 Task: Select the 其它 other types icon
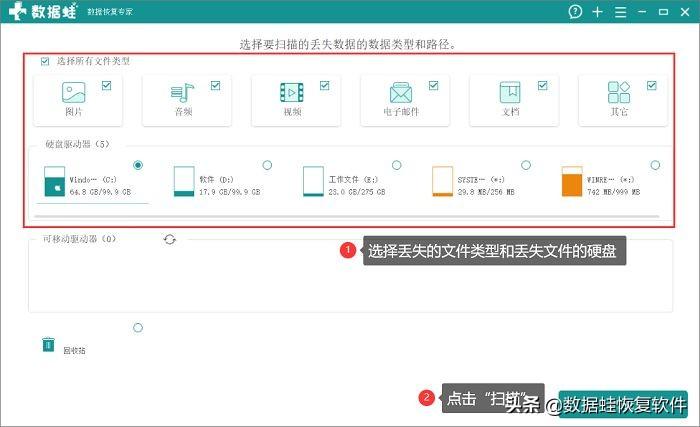619,92
